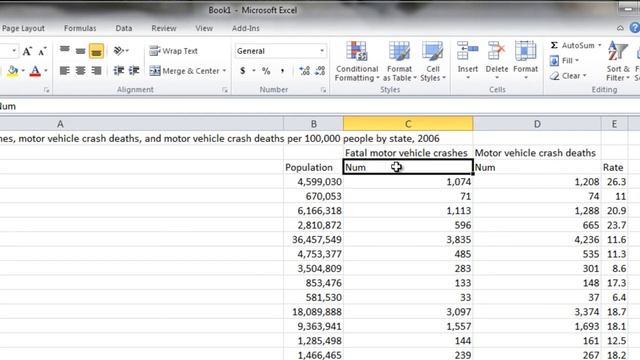Viewport: 640px width, 360px height.
Task: Click the Decrease Decimal icon
Action: coord(320,71)
